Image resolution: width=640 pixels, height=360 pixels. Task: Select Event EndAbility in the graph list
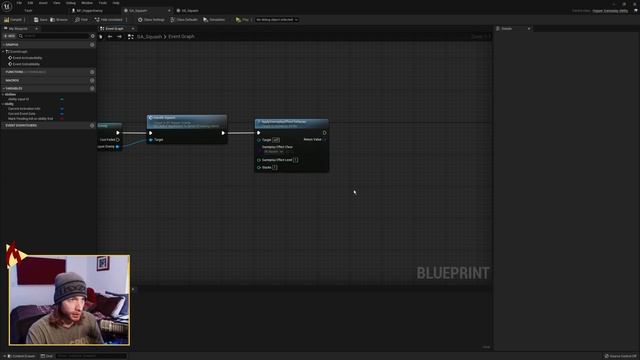point(26,64)
